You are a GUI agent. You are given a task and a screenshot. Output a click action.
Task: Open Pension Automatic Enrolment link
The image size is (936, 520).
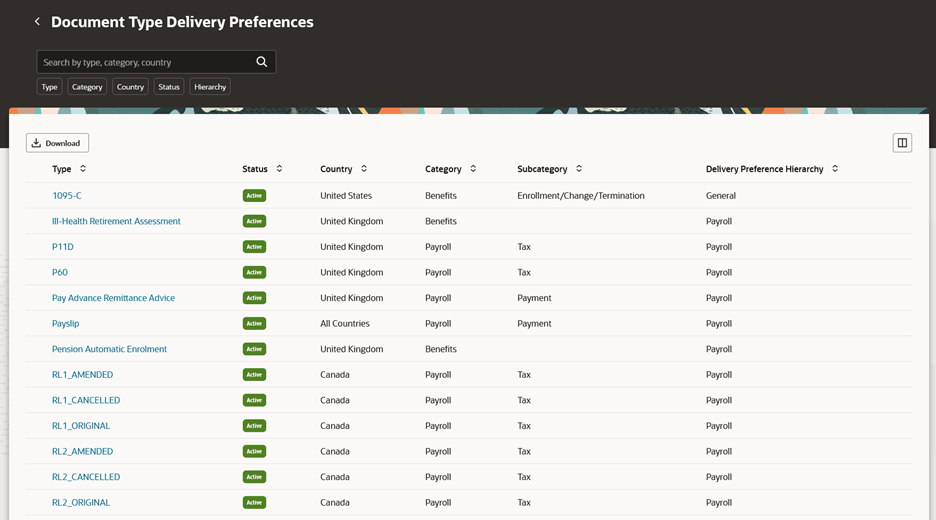(x=109, y=349)
